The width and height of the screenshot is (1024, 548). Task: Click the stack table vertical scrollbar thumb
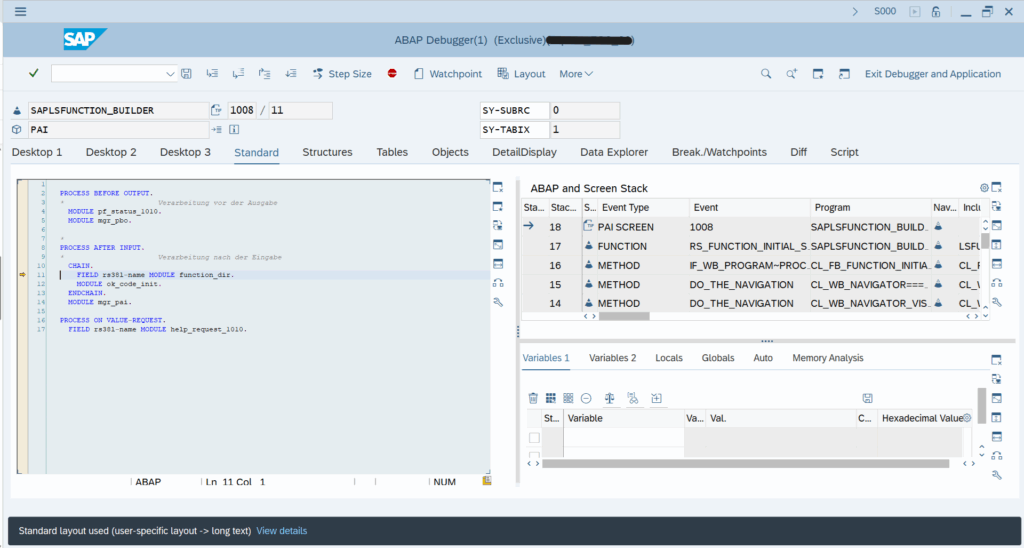click(985, 240)
